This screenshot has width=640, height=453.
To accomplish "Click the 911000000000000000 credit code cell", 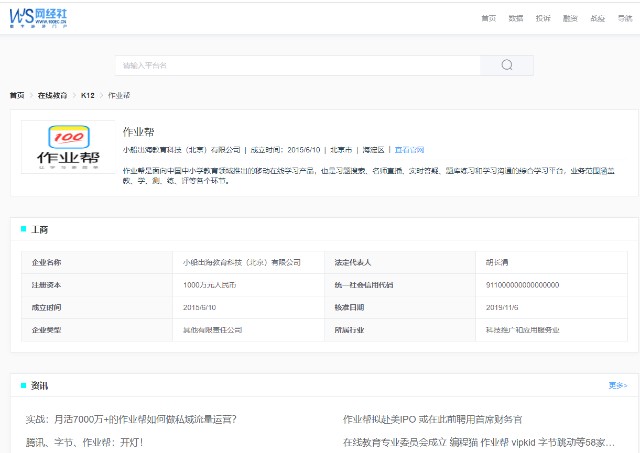I will click(x=551, y=285).
